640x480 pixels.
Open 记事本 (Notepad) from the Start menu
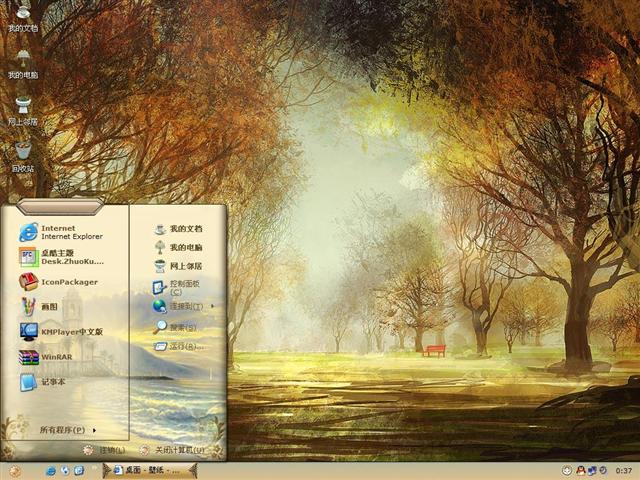[42, 382]
